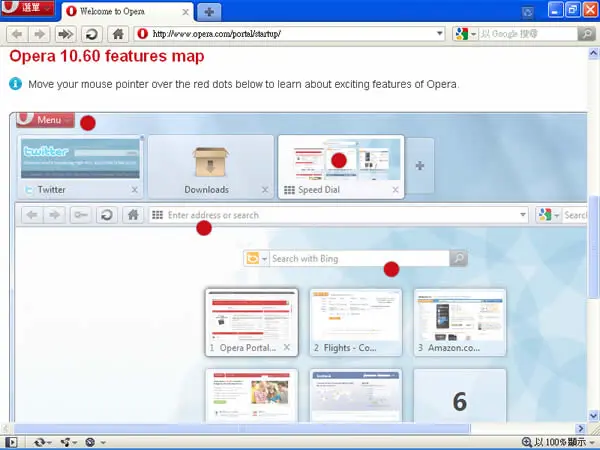Viewport: 600px width, 450px height.
Task: Open the 100% zoom level dropdown
Action: (x=559, y=442)
